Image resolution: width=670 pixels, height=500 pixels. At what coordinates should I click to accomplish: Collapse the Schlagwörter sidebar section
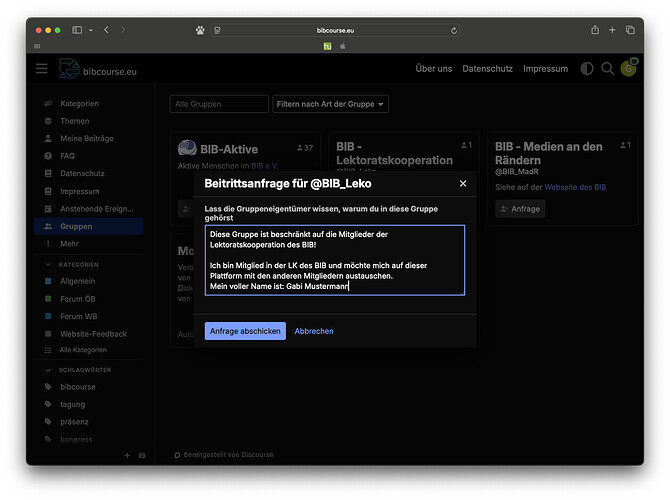[x=48, y=370]
